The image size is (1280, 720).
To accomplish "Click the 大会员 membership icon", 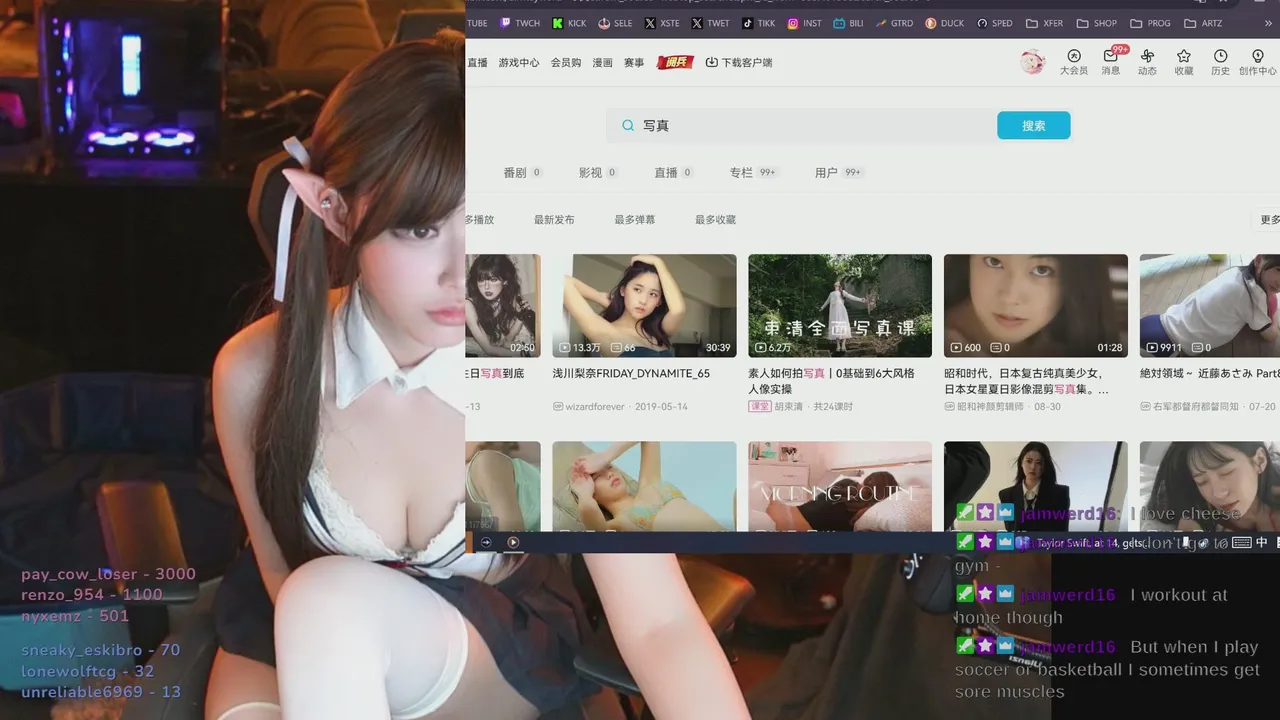I will tap(1074, 62).
